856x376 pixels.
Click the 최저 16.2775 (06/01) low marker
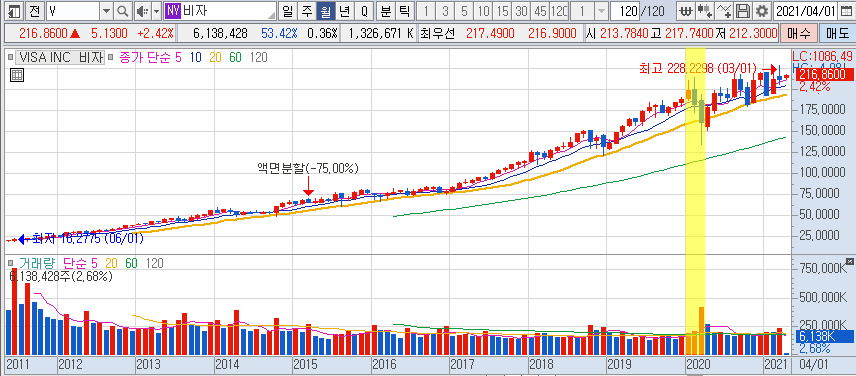(x=88, y=238)
